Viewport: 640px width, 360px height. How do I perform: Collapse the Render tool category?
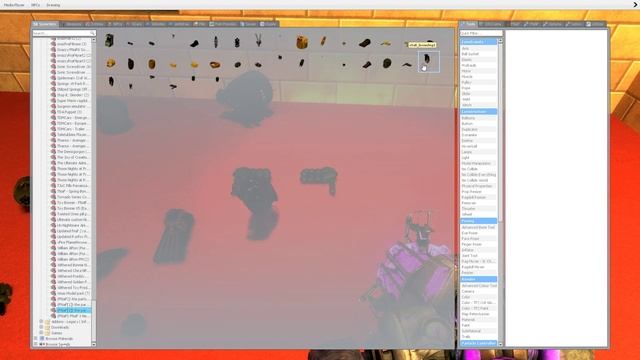[x=478, y=279]
